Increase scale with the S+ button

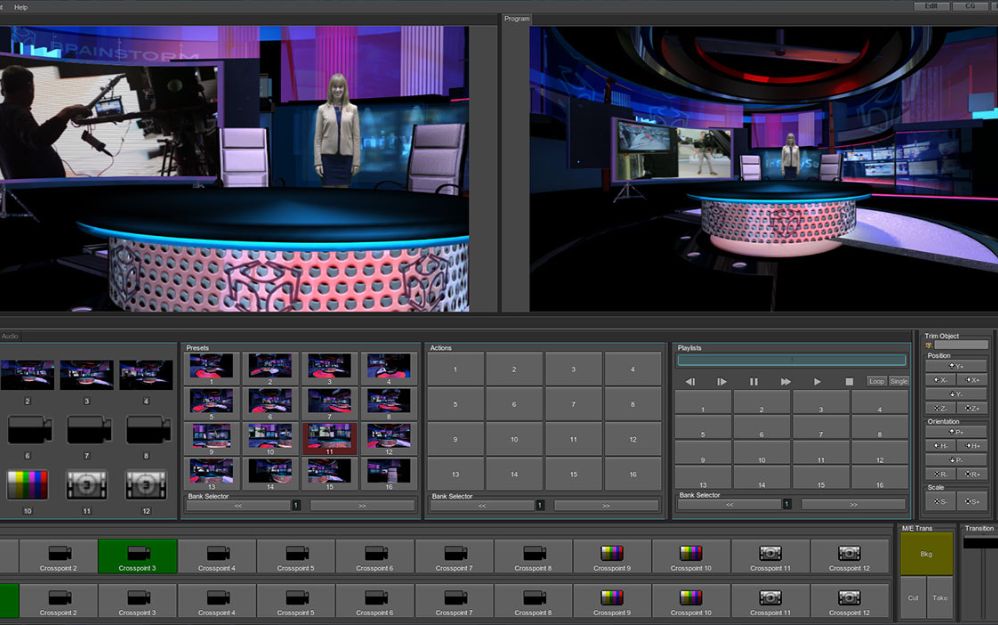(x=972, y=501)
